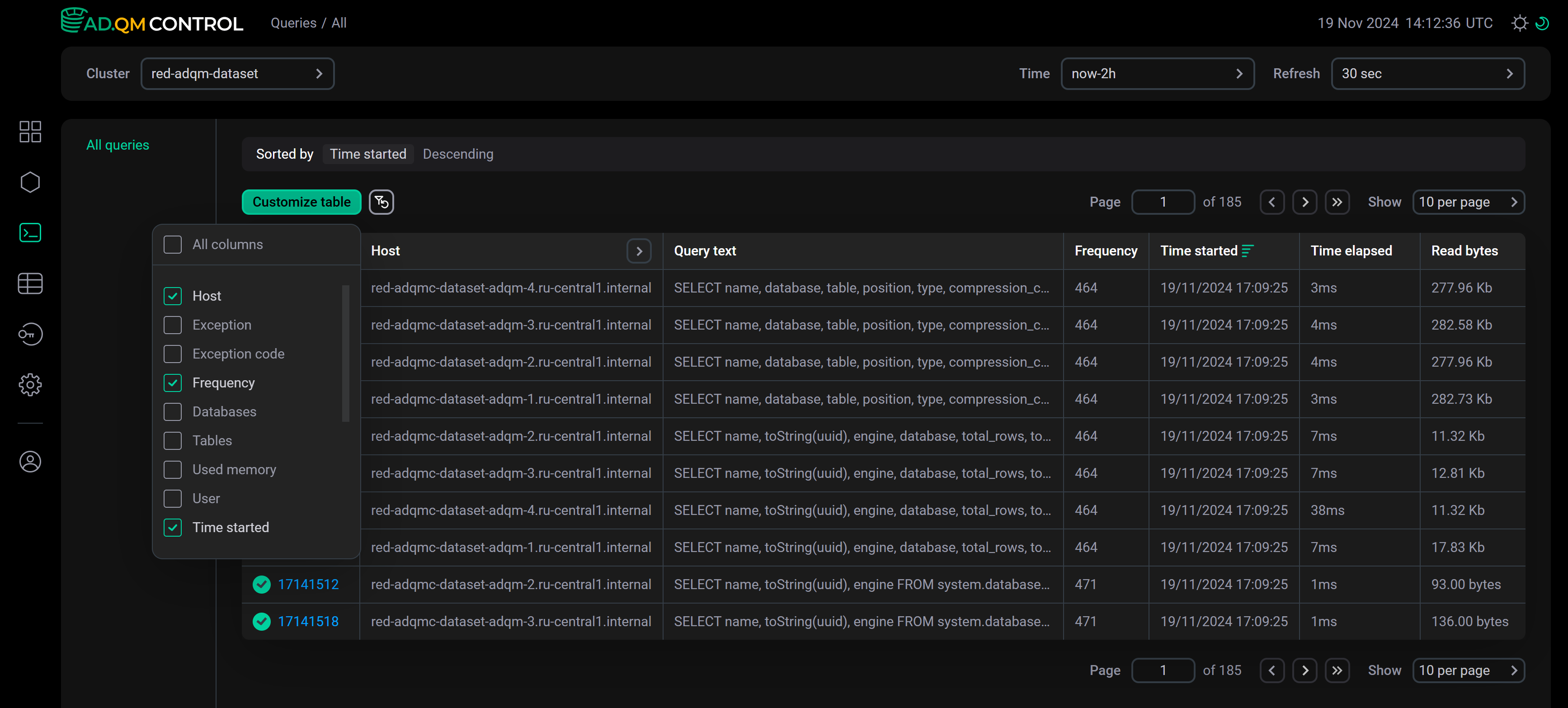
Task: Click the page number input field
Action: click(1163, 202)
